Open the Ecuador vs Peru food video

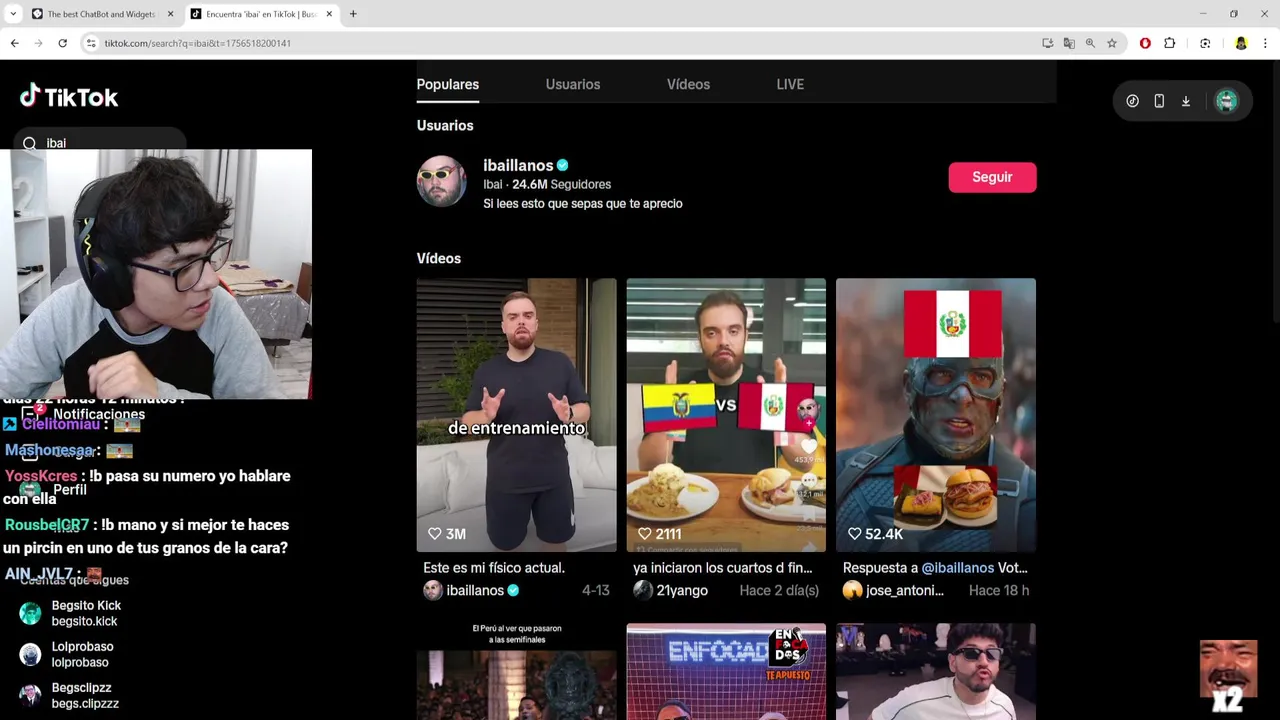tap(726, 415)
